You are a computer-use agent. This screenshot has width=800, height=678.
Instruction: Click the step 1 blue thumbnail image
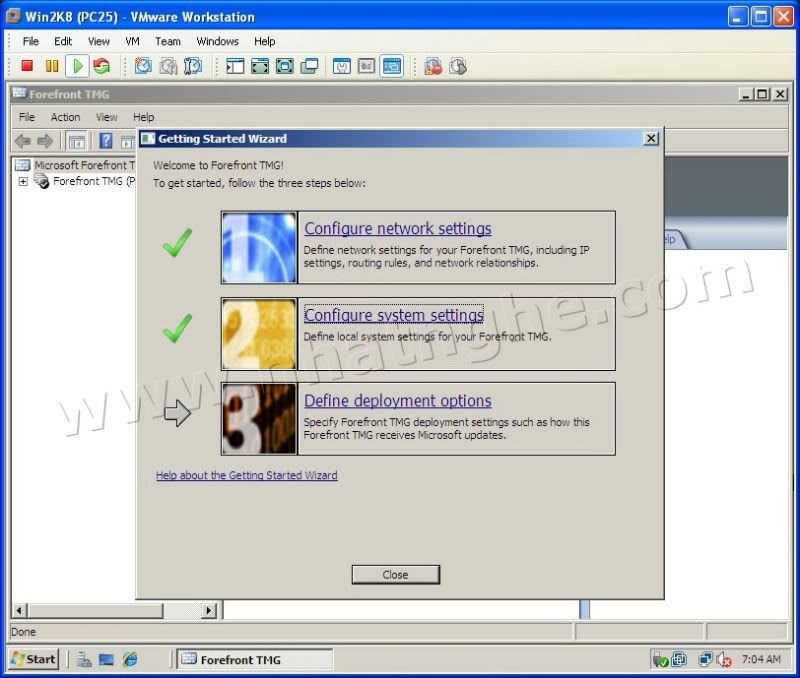[x=259, y=247]
